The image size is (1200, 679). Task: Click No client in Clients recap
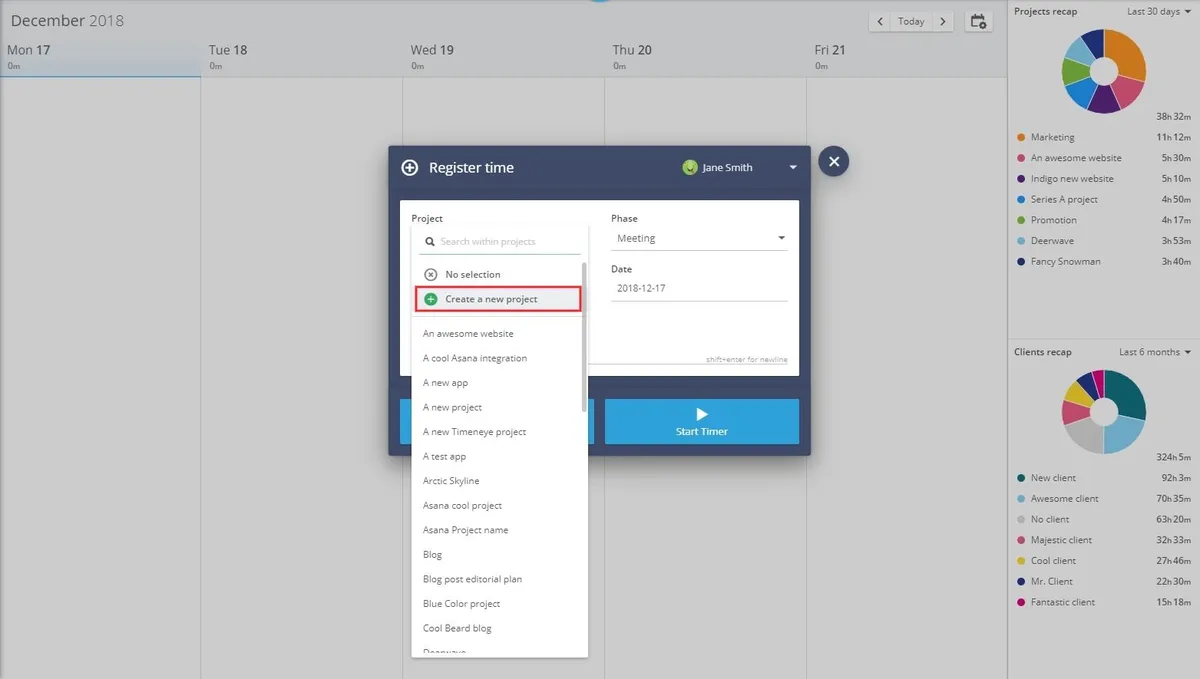[1050, 519]
